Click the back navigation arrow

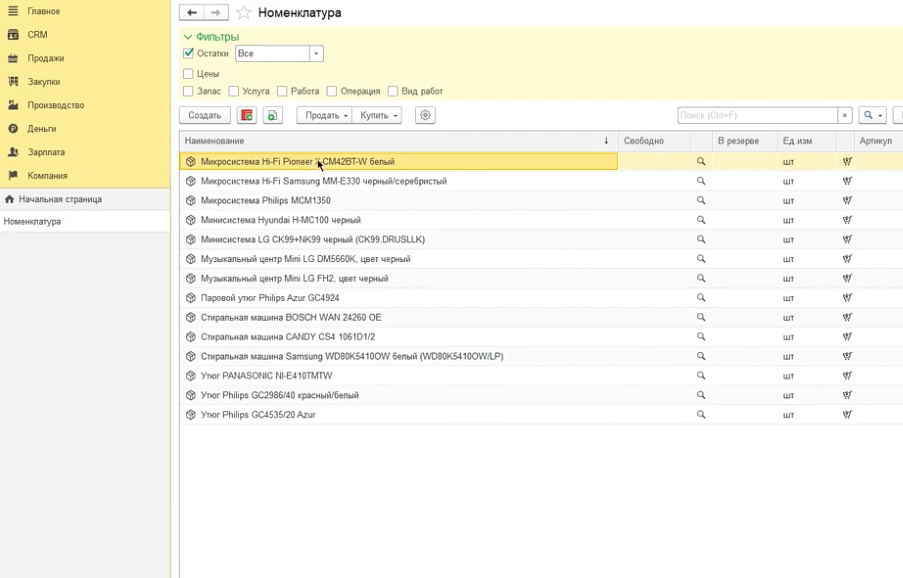pos(192,13)
